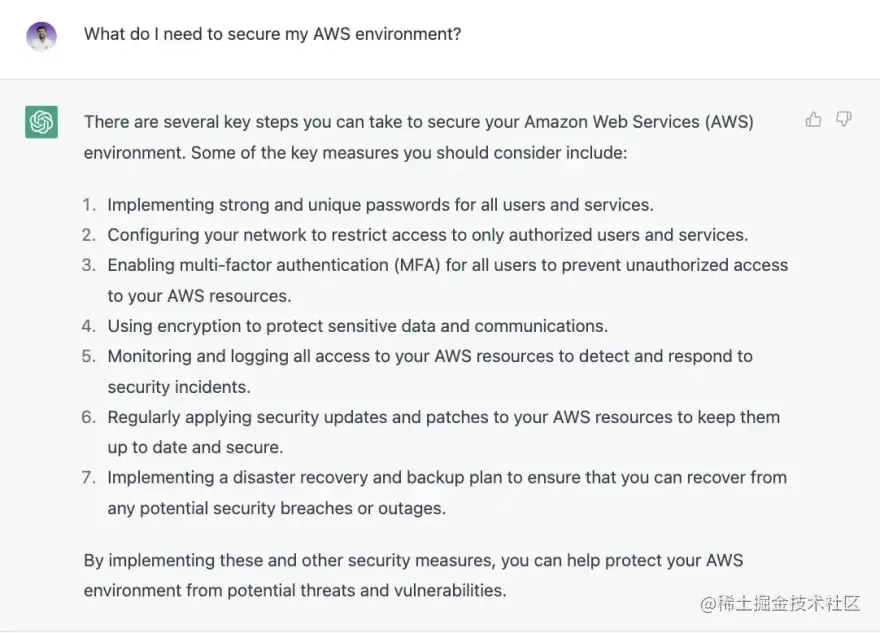Viewport: 880px width, 633px height.
Task: Click the ChatGPT logo avatar
Action: click(x=41, y=122)
